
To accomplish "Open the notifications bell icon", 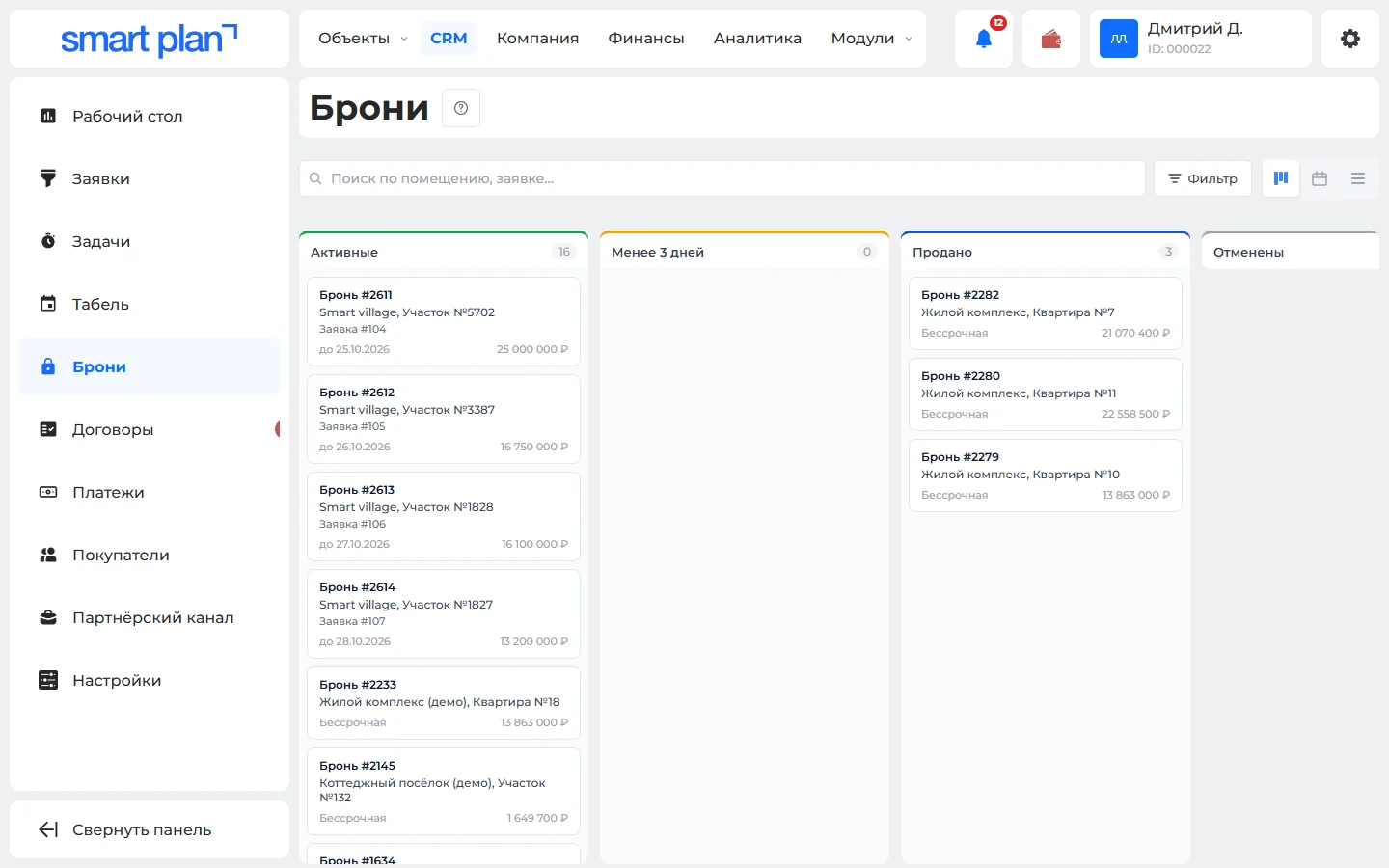I will [984, 39].
